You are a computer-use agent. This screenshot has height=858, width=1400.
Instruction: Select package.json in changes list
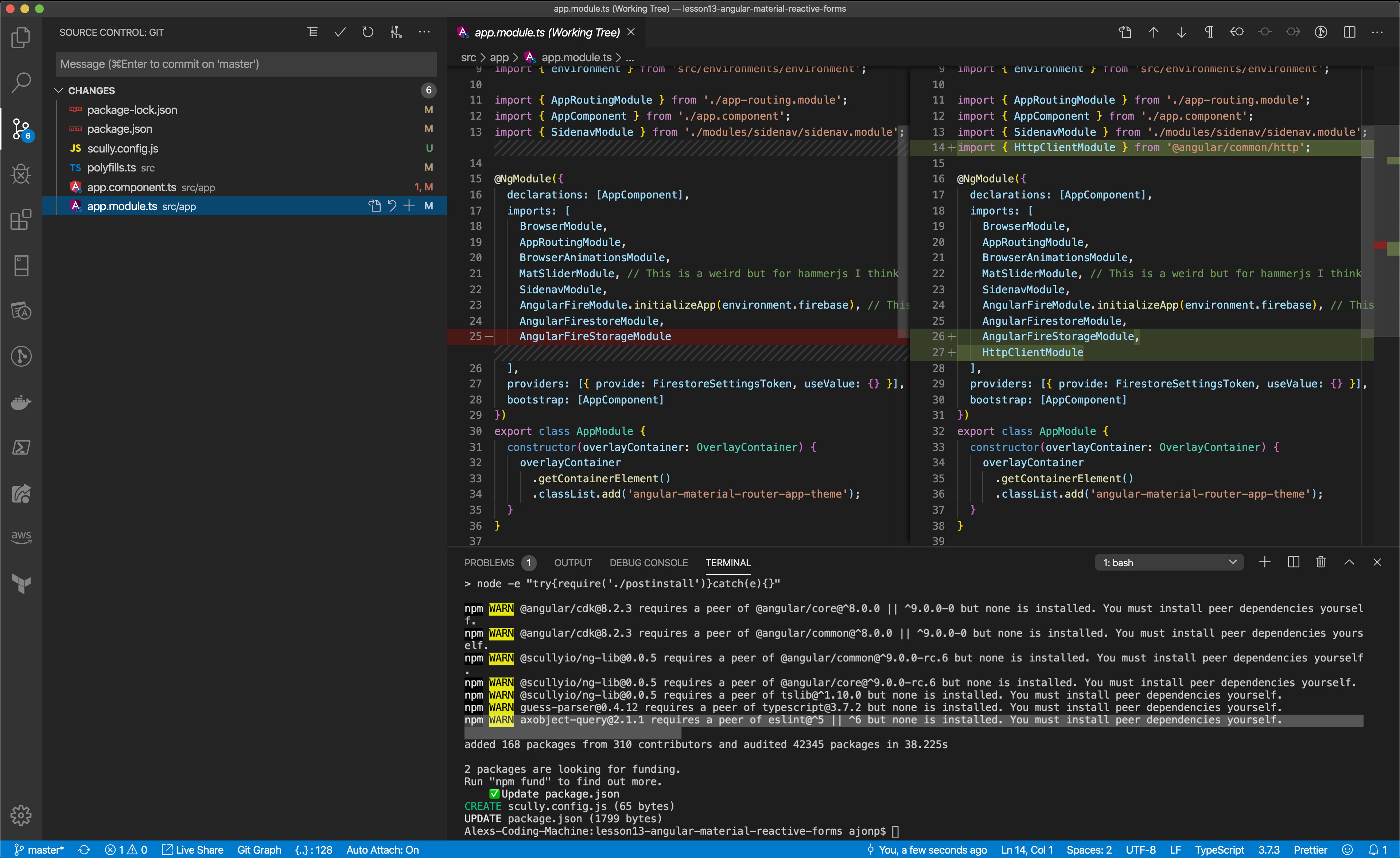245,129
